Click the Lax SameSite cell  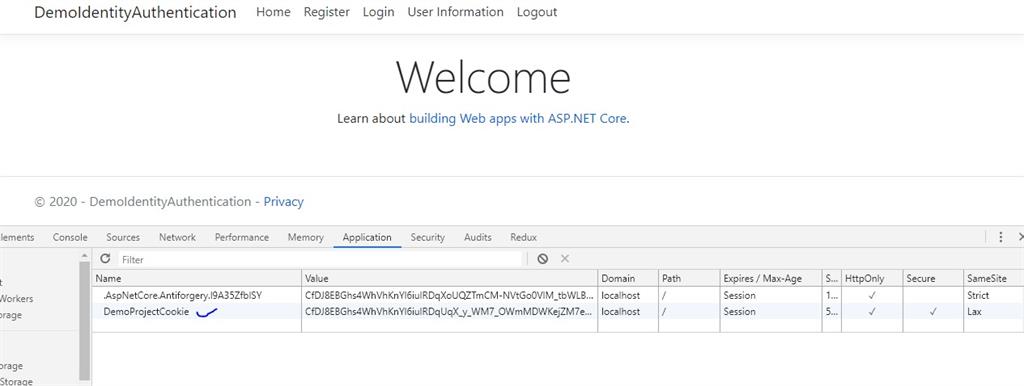974,312
